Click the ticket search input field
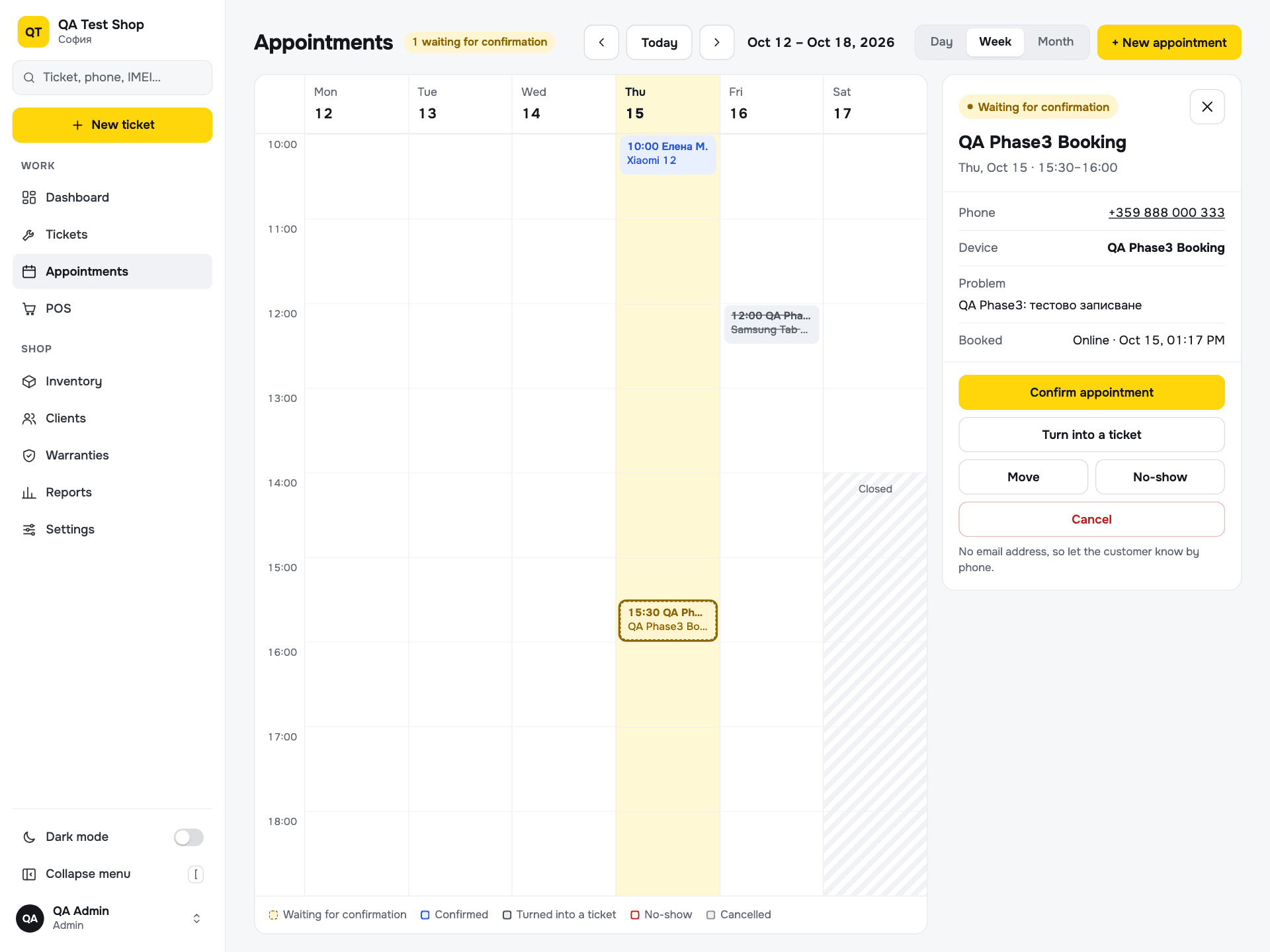The height and width of the screenshot is (952, 1270). pos(112,77)
